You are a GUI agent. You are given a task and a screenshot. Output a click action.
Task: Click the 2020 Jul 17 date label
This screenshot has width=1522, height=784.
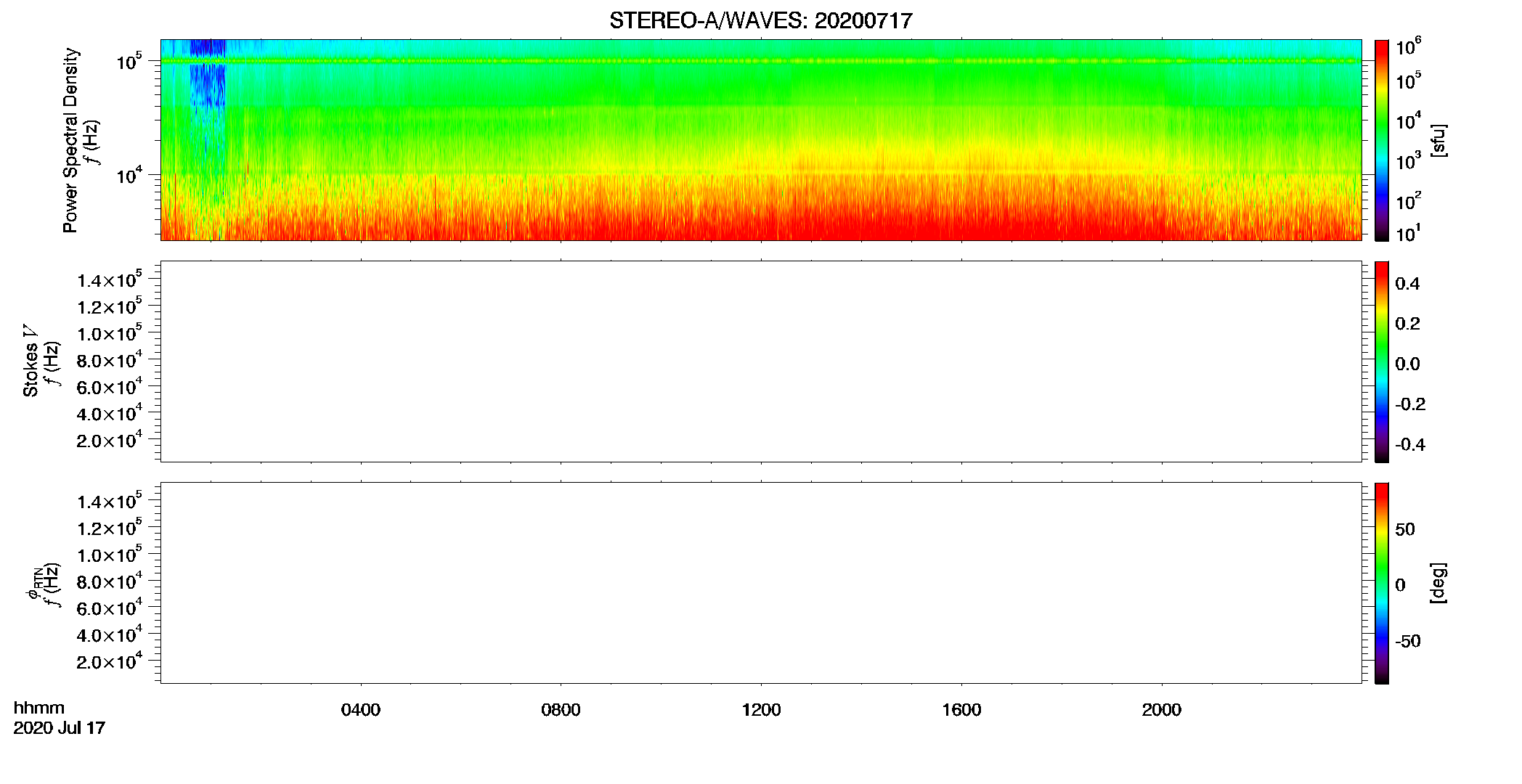pyautogui.click(x=60, y=728)
